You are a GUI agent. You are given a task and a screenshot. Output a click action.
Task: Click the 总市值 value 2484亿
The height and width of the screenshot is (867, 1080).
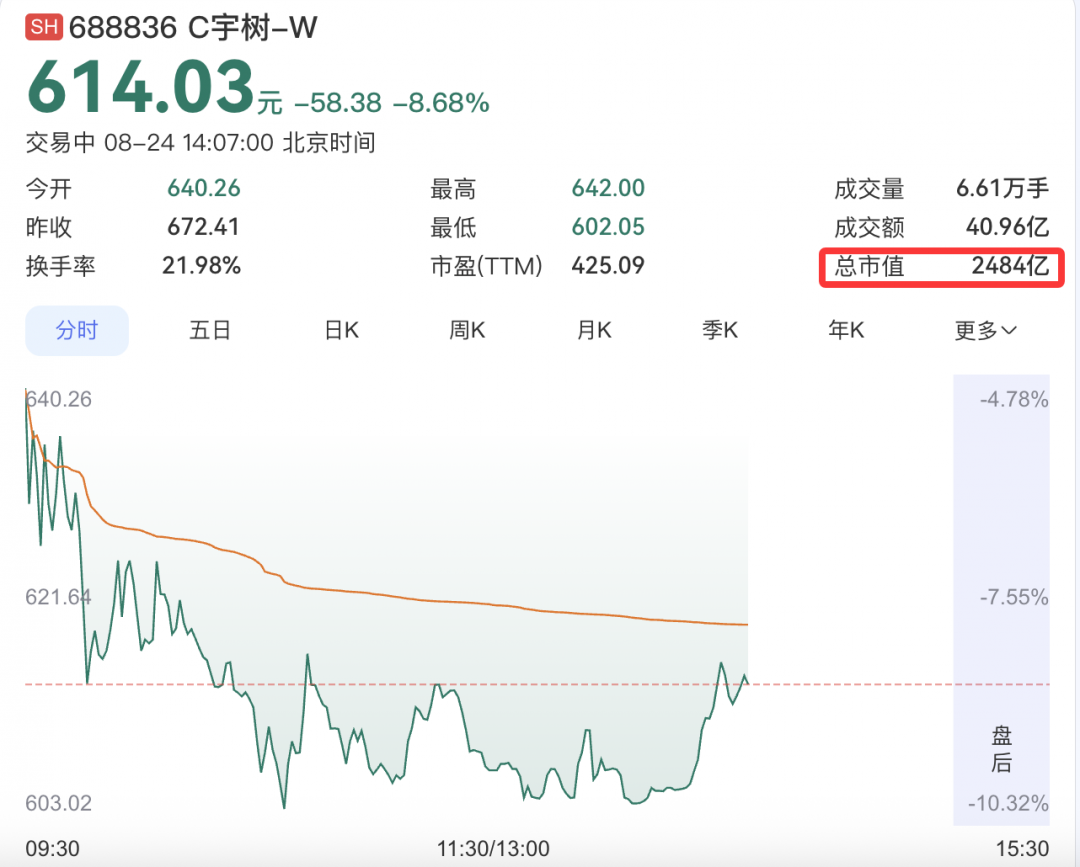coord(1010,265)
